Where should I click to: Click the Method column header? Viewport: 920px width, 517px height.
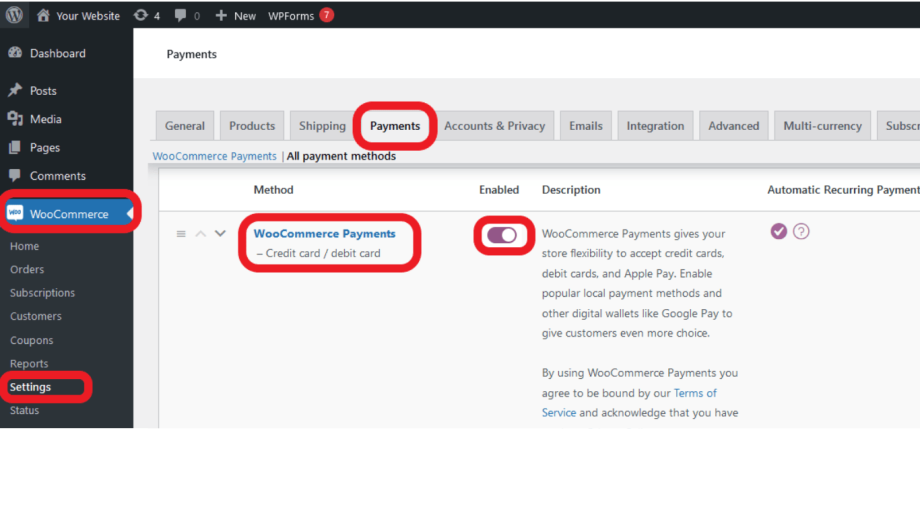(x=273, y=190)
